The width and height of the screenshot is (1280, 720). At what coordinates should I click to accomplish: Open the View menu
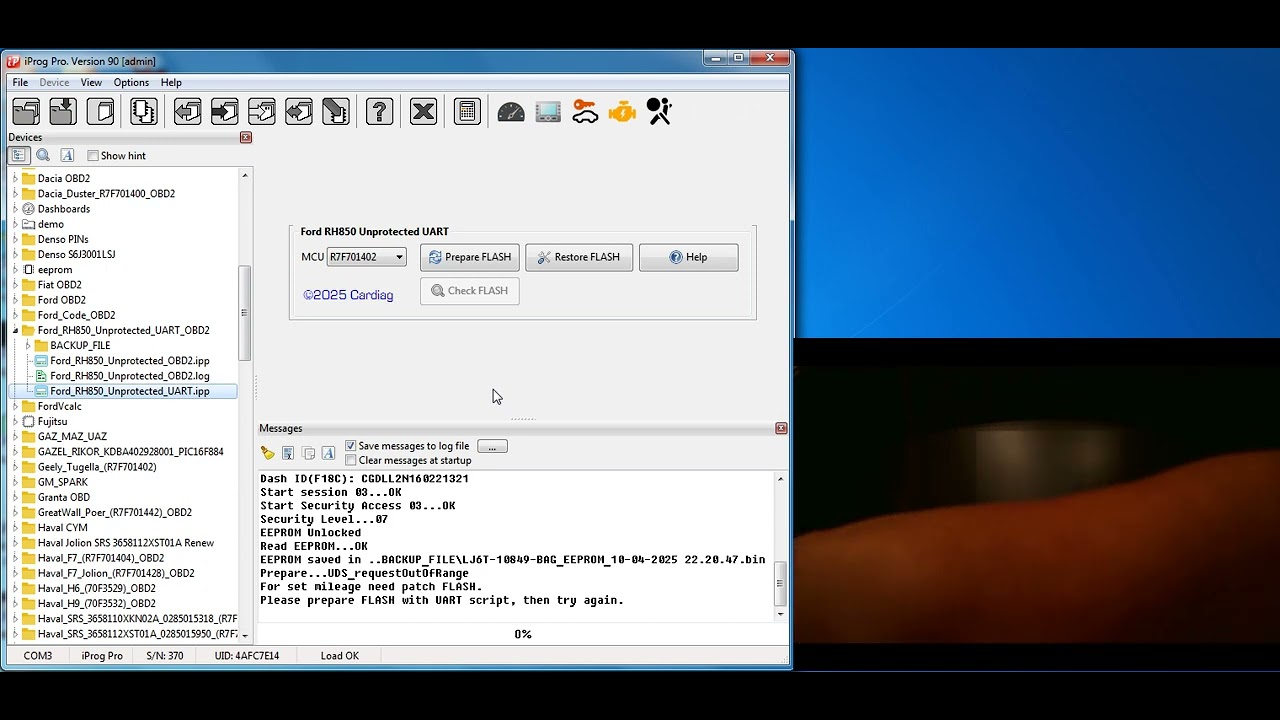(x=91, y=83)
